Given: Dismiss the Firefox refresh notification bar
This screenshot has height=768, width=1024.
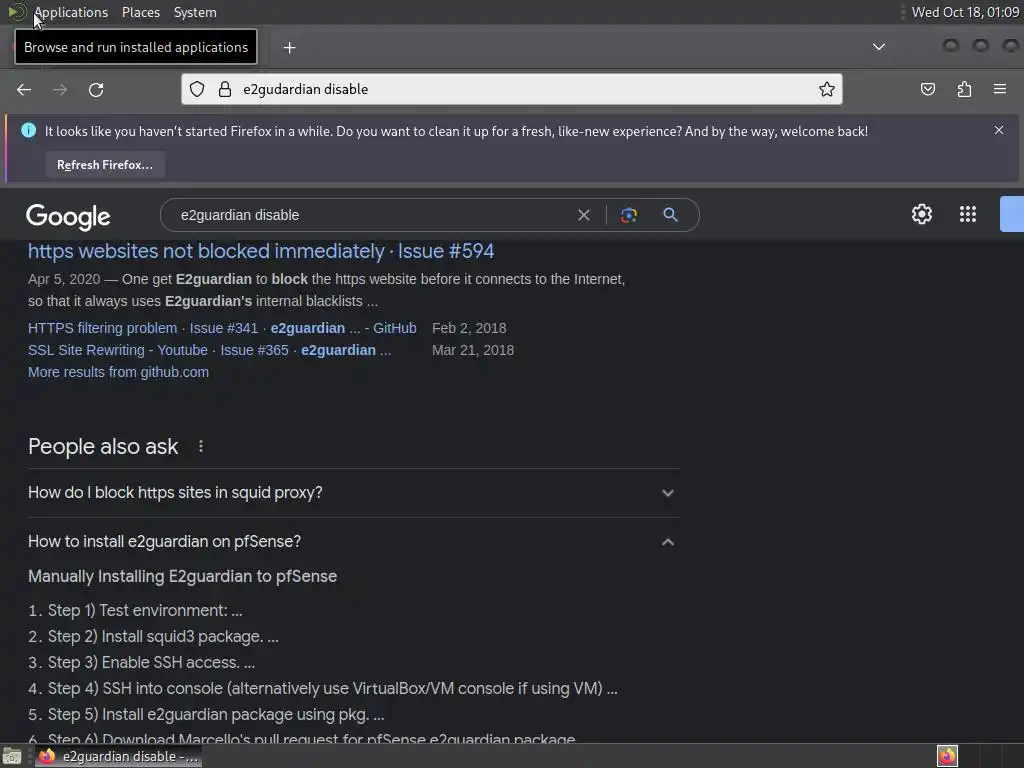Looking at the screenshot, I should coord(999,130).
